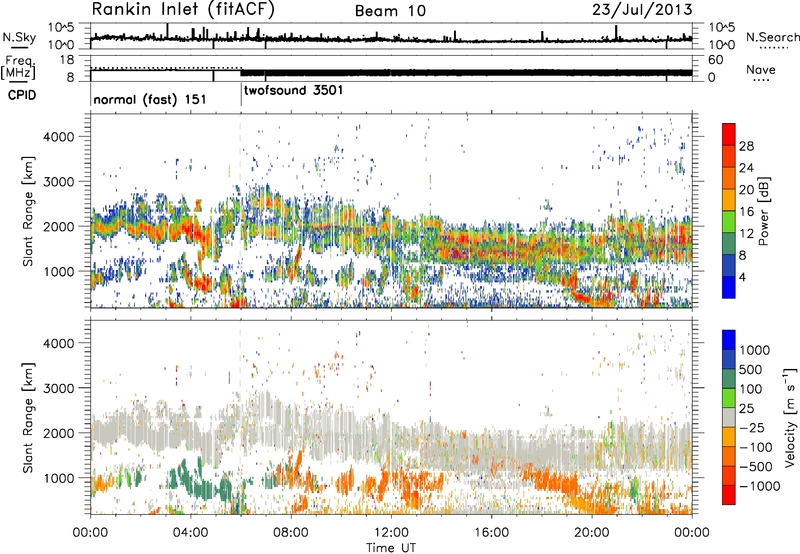Image resolution: width=800 pixels, height=554 pixels.
Task: Click the 'Freq. [MHz]' axis label
Action: [18, 67]
